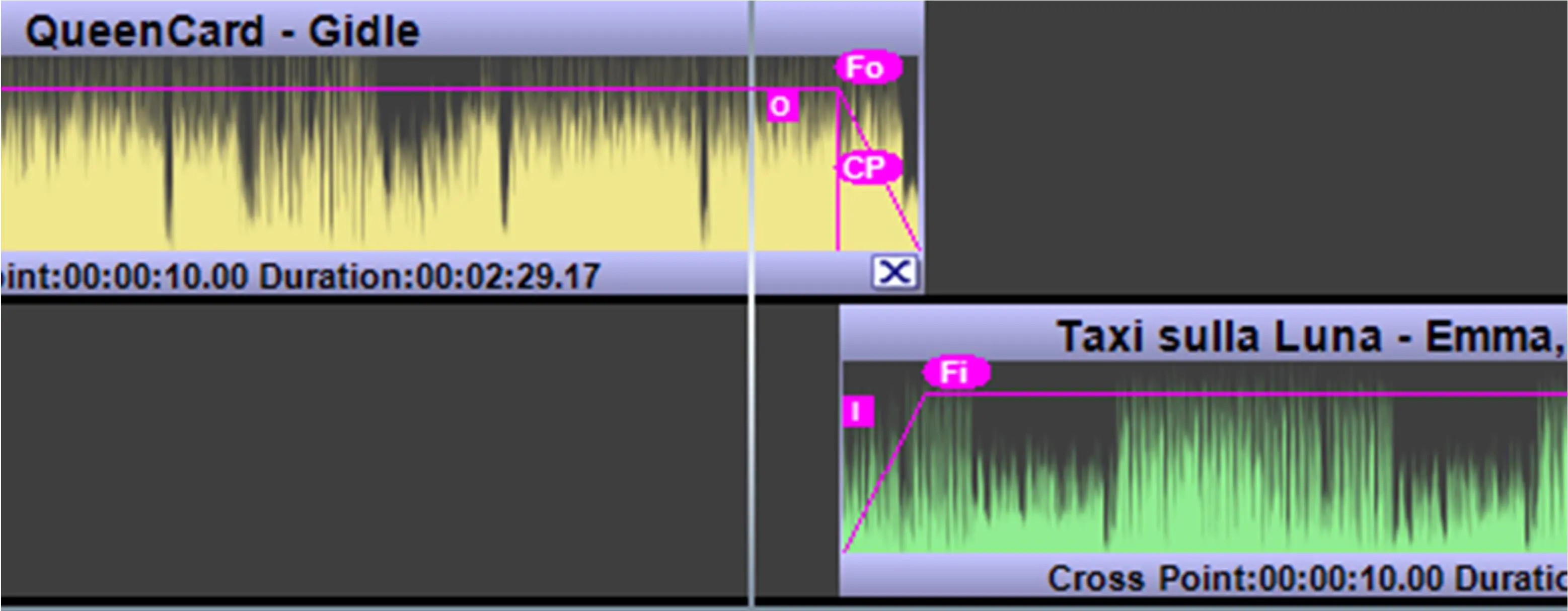Close the QueenCard clip with X button
1568x611 pixels.
pyautogui.click(x=895, y=271)
